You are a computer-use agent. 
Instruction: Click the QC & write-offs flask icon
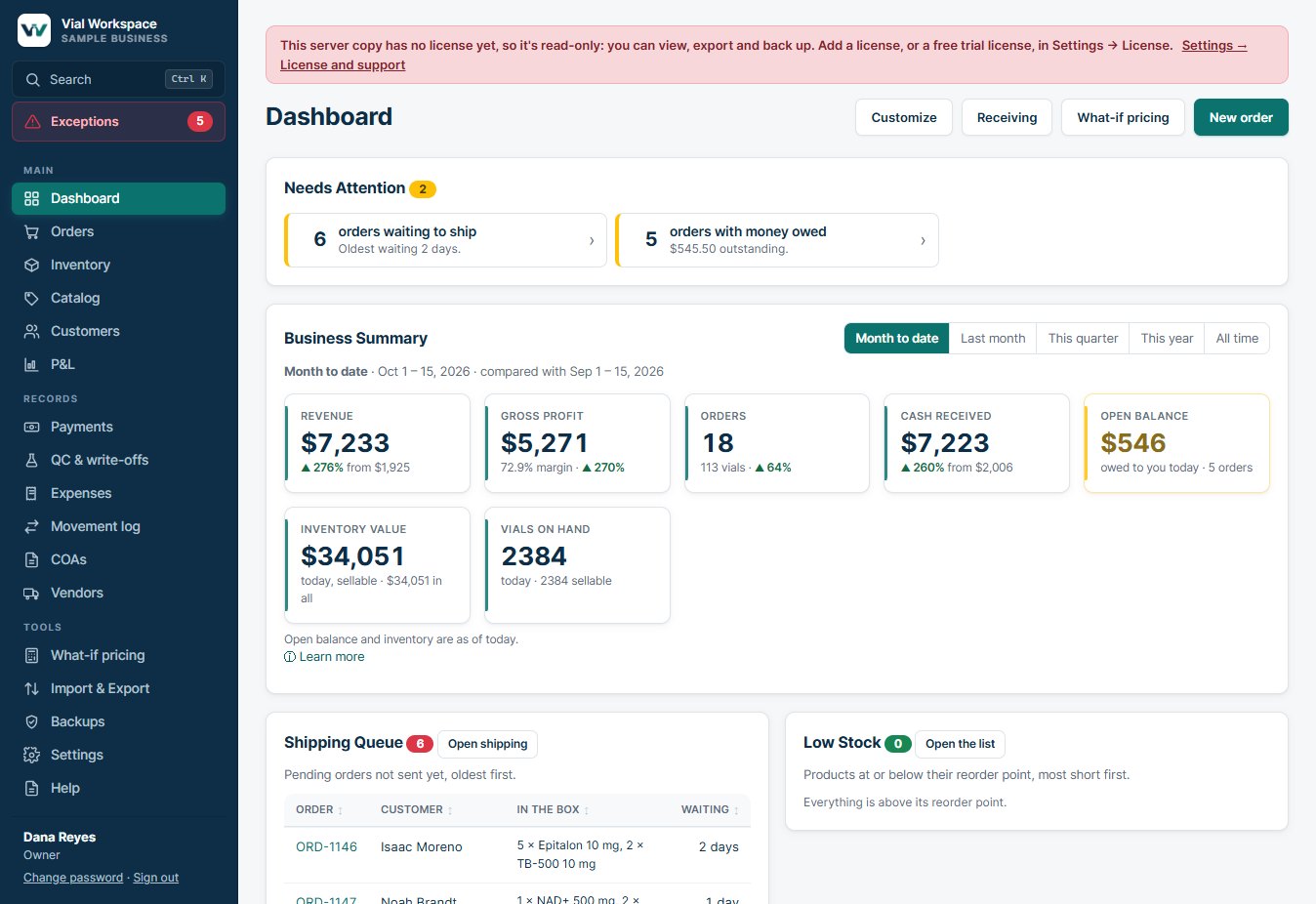pyautogui.click(x=31, y=460)
